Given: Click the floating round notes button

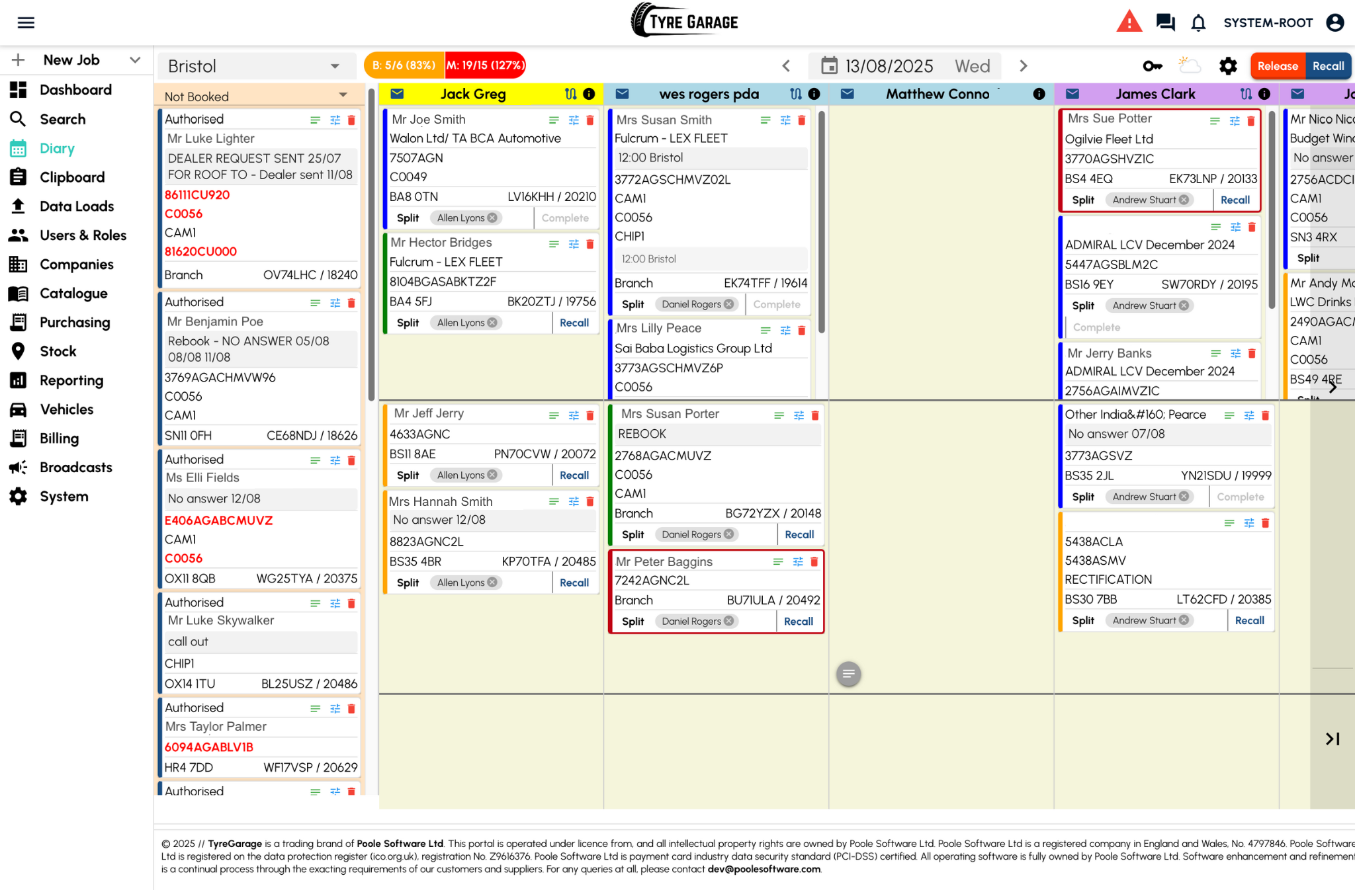Looking at the screenshot, I should [849, 674].
